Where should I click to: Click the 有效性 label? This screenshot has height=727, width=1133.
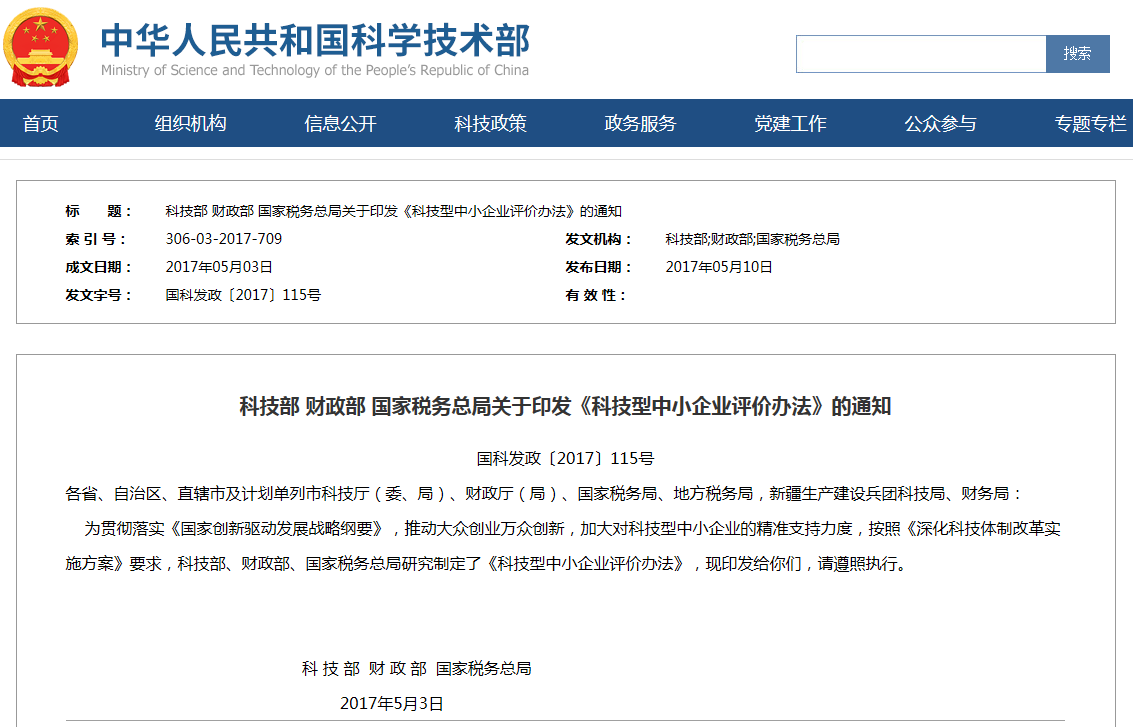pos(596,296)
